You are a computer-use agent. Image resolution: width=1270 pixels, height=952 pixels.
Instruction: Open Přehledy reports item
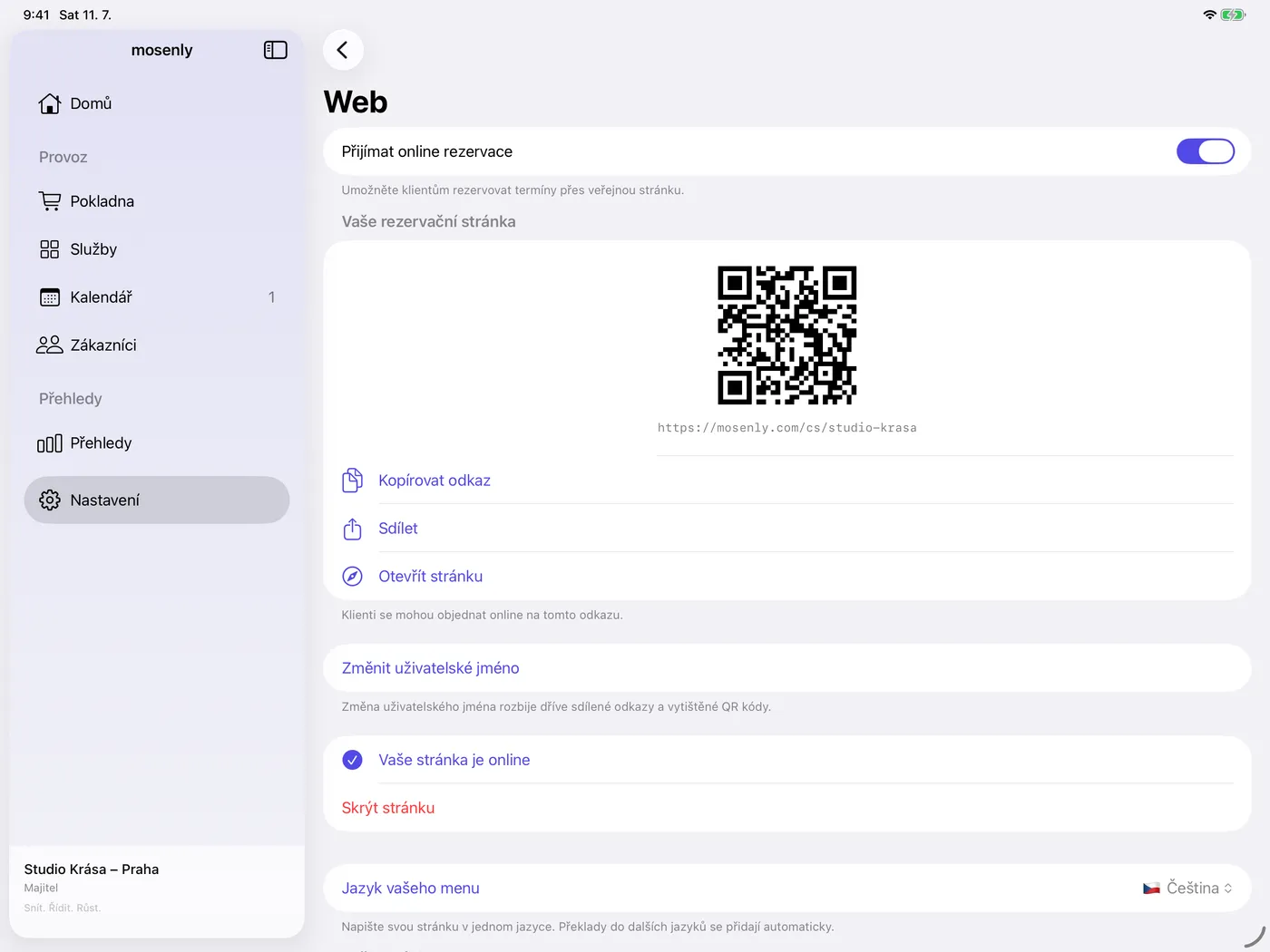point(157,443)
